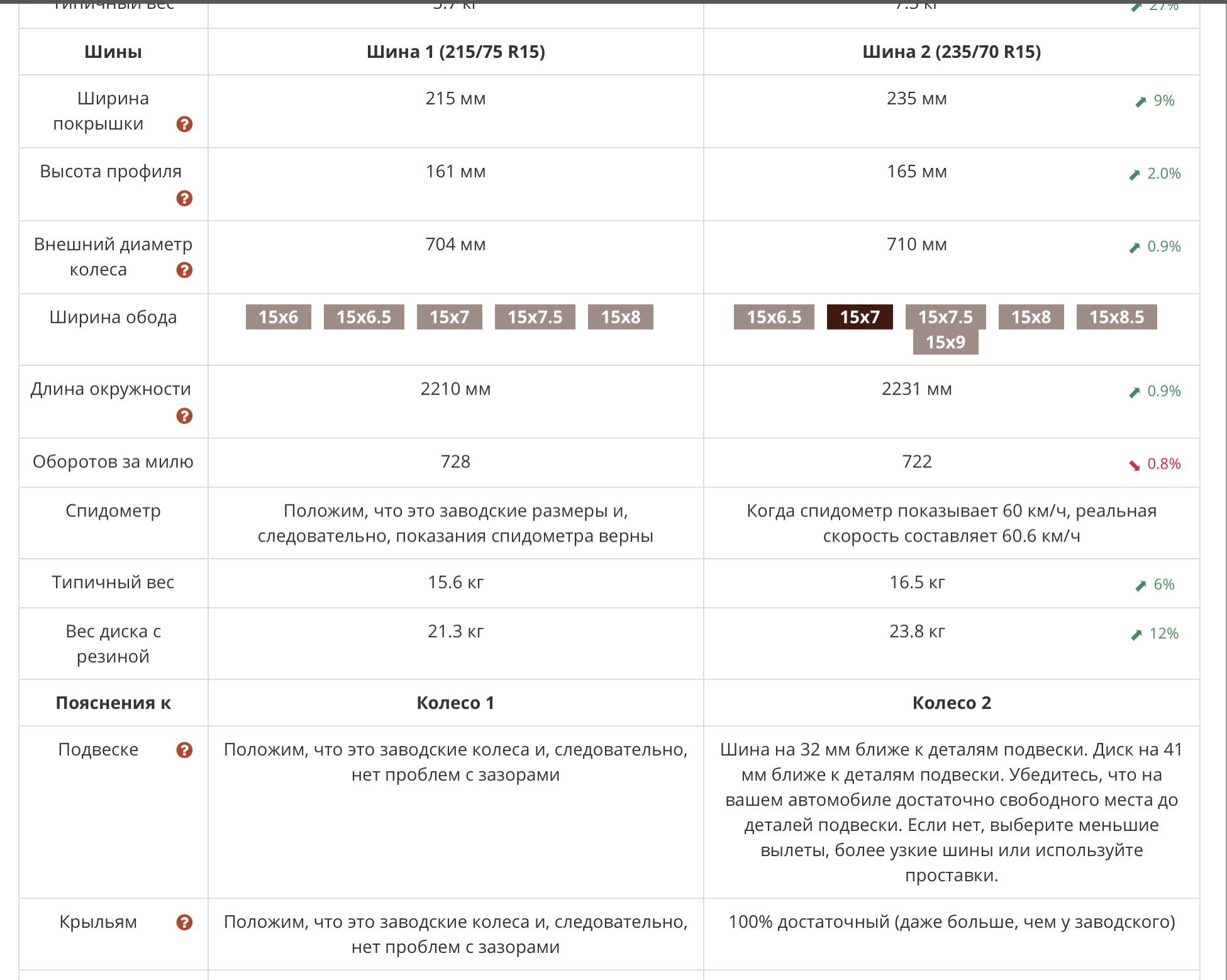1227x980 pixels.
Task: Click the 2231 мм circumference value
Action: (917, 389)
